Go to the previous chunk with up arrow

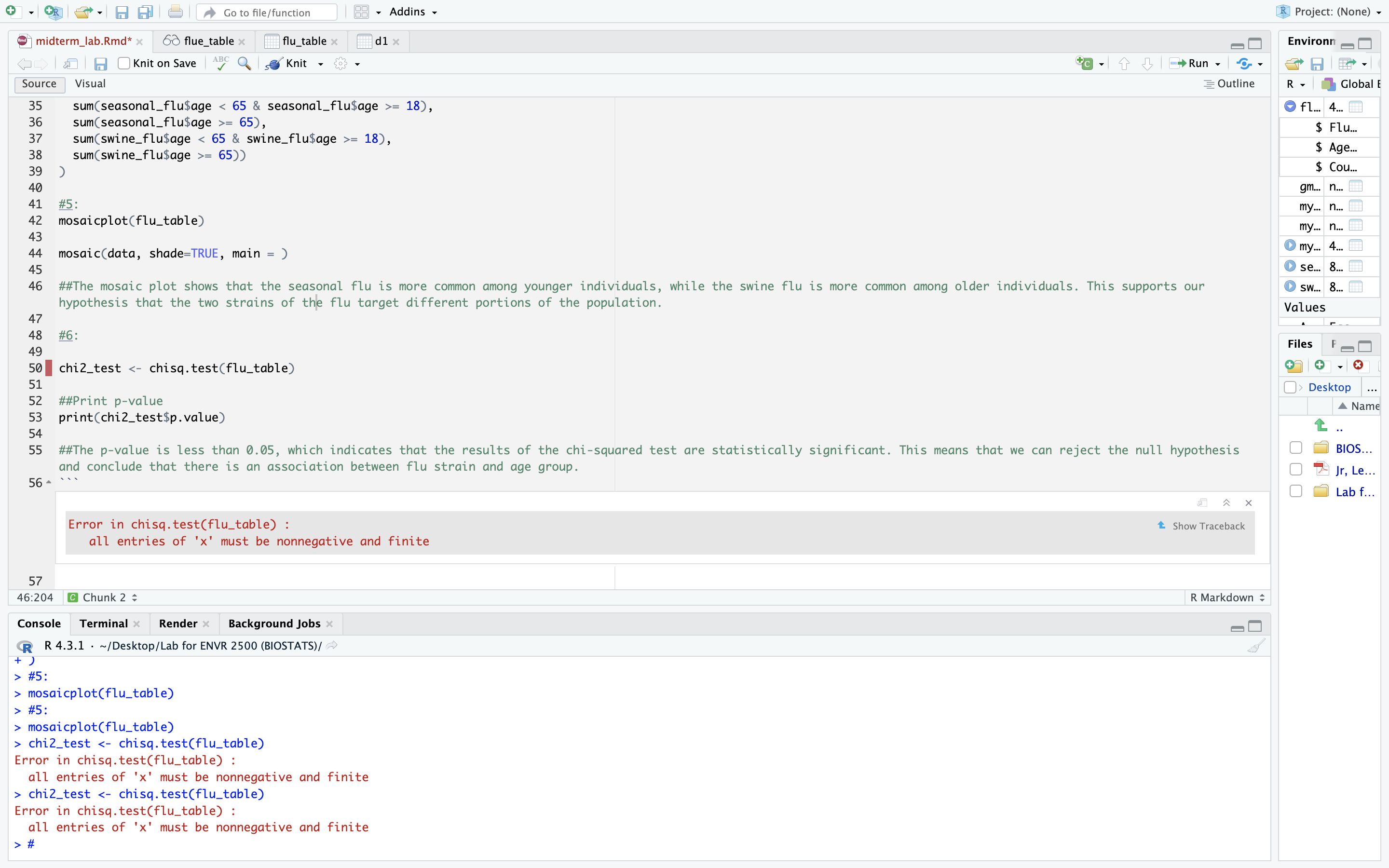pos(1124,64)
